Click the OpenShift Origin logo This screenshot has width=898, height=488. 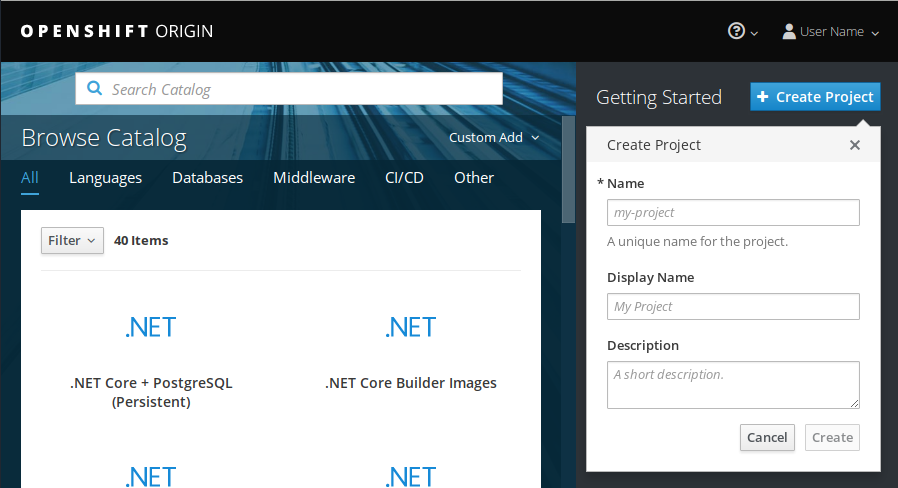[117, 31]
